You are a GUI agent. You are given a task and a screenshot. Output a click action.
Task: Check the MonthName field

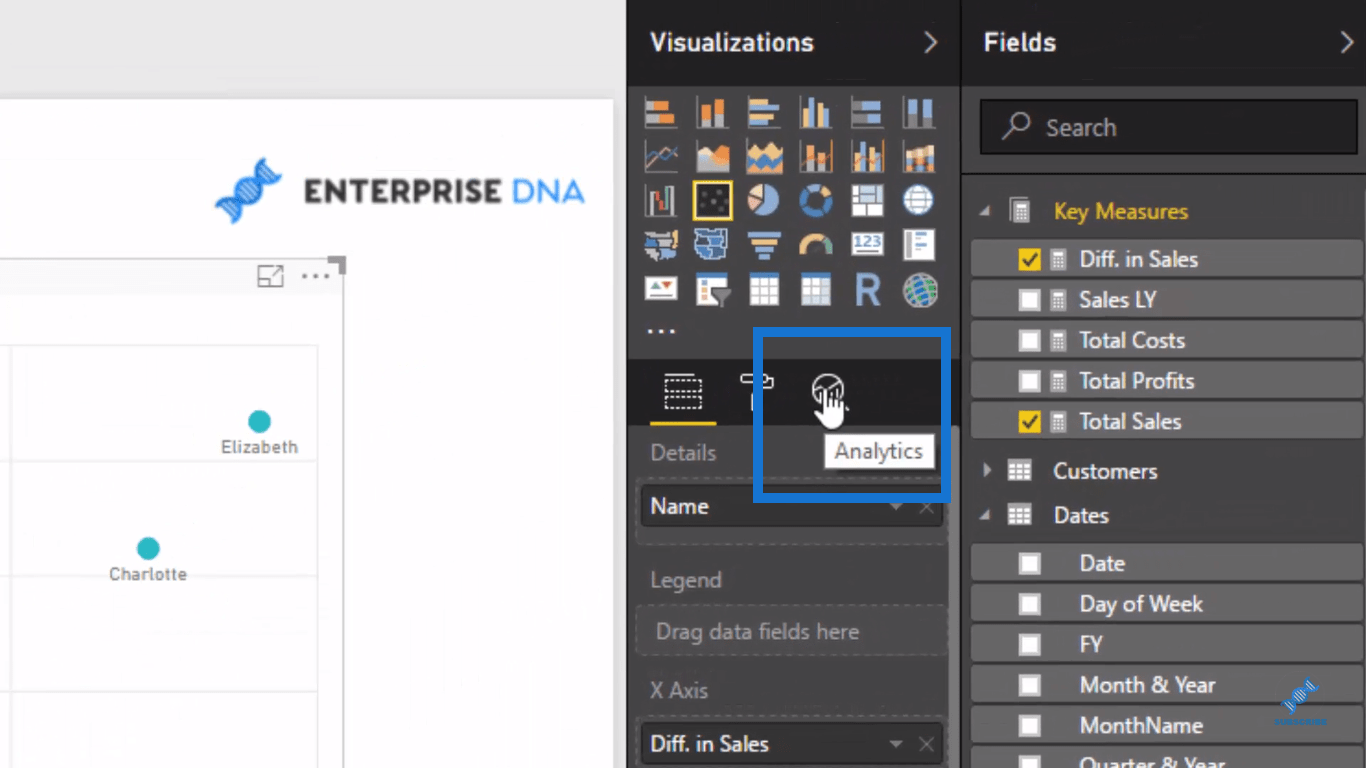[1029, 726]
